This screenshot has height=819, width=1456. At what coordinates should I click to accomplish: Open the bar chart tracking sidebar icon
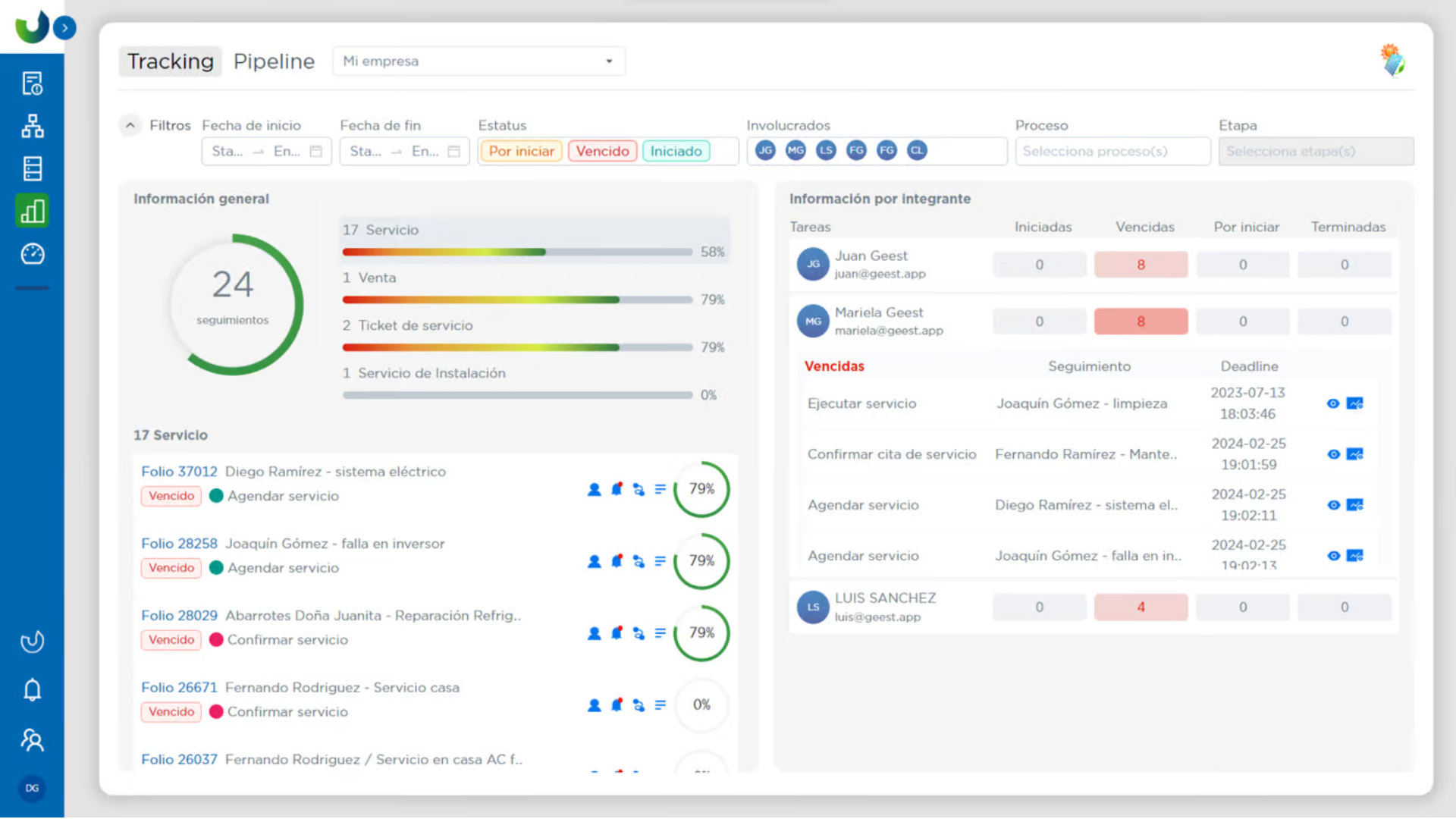(x=32, y=211)
